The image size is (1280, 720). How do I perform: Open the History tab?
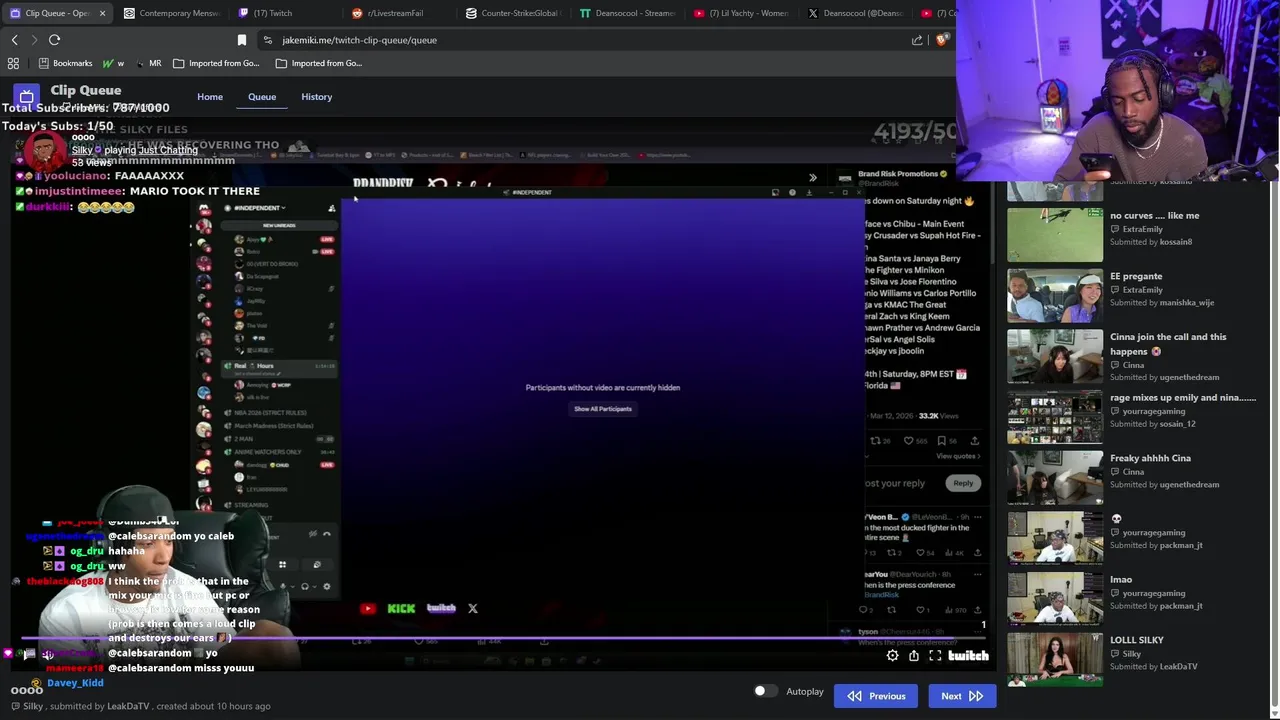317,97
